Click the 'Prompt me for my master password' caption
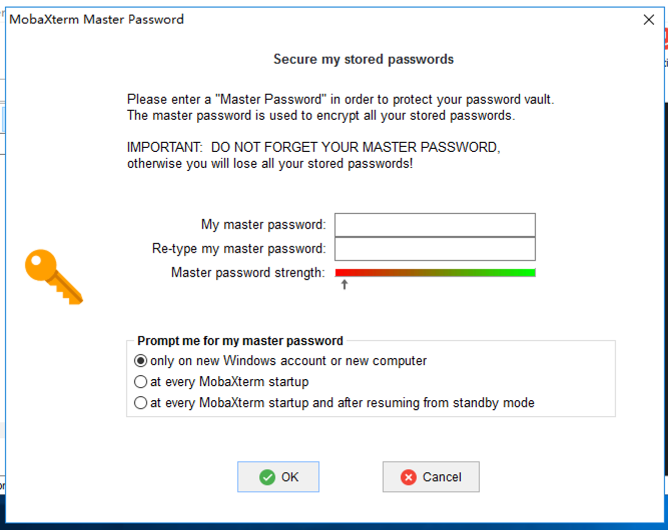 click(x=240, y=340)
